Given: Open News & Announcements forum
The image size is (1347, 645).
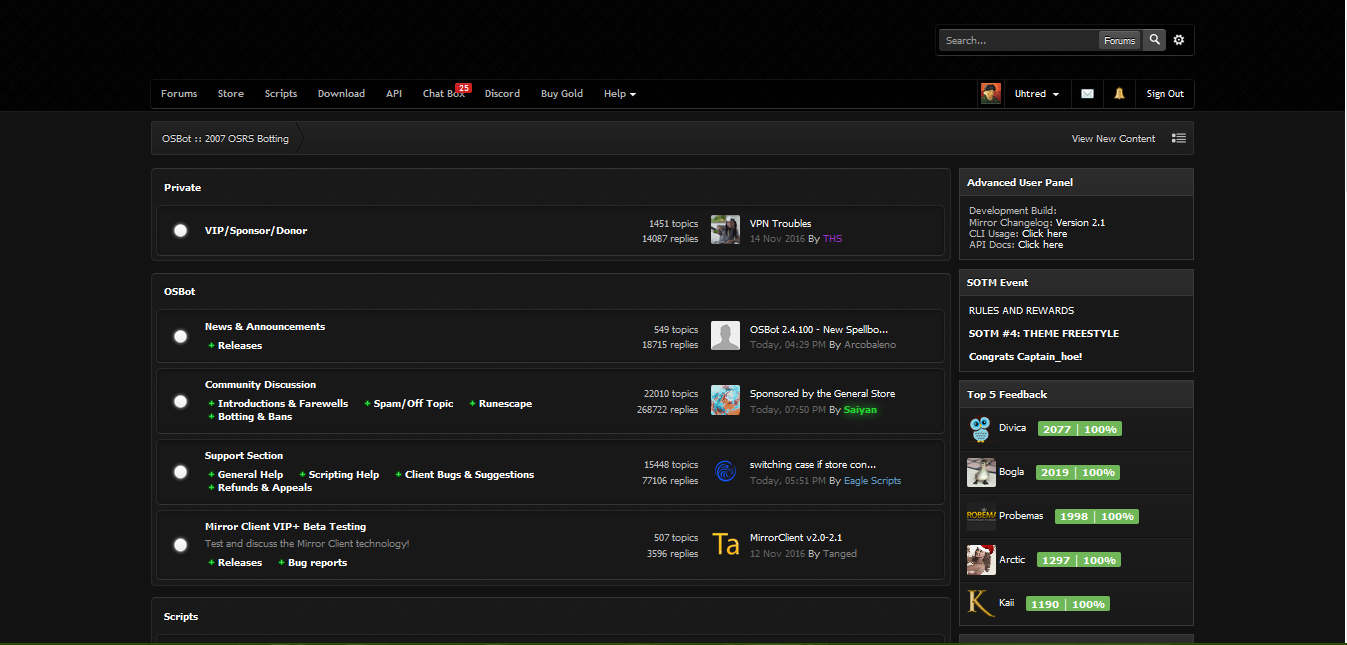Looking at the screenshot, I should [x=265, y=327].
